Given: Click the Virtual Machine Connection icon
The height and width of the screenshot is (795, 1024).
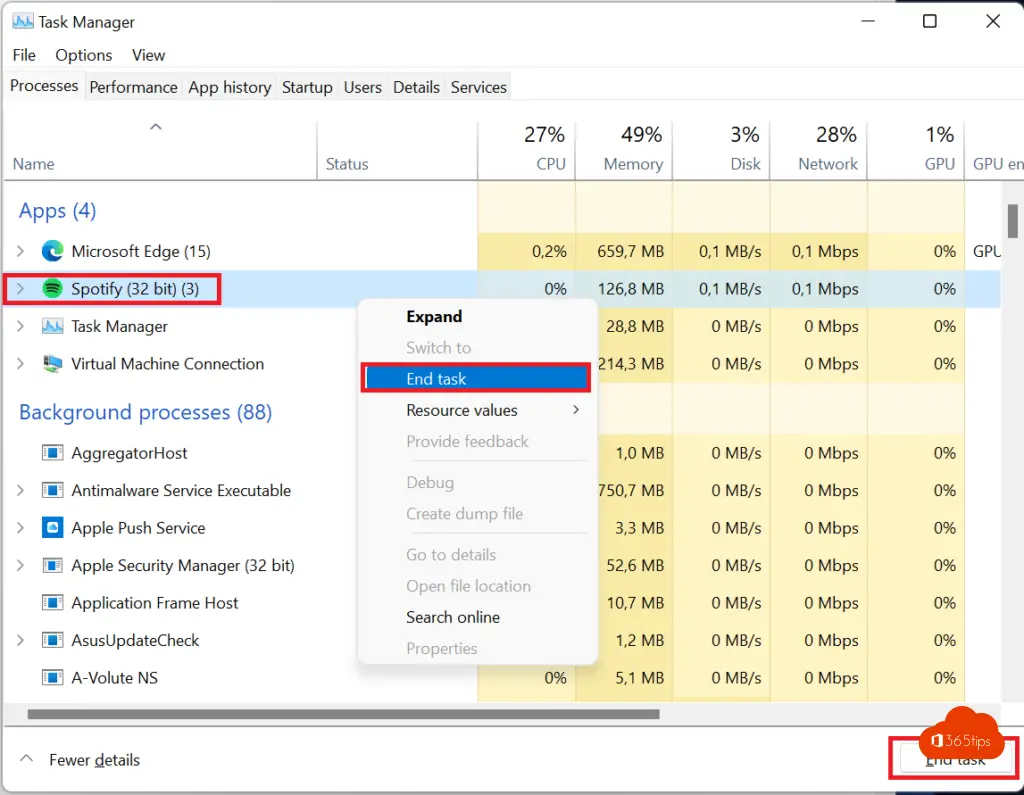Looking at the screenshot, I should pyautogui.click(x=52, y=364).
